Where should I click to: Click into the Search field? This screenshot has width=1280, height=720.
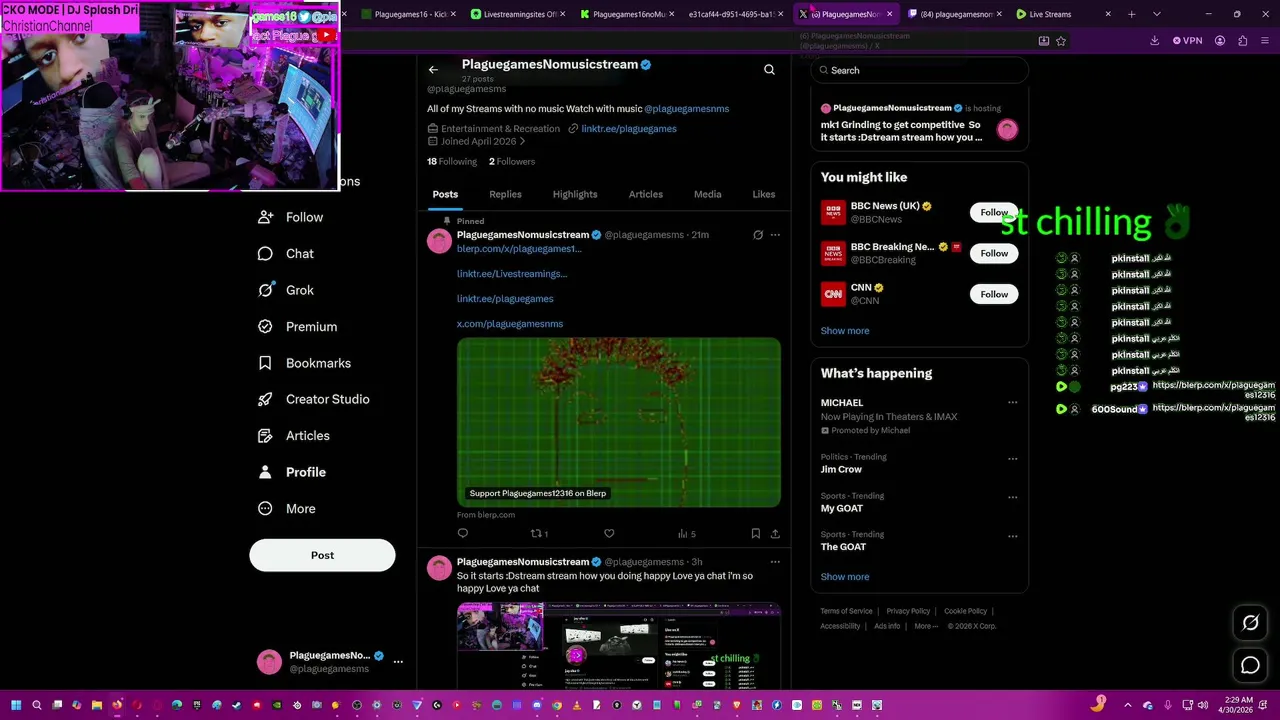[920, 70]
